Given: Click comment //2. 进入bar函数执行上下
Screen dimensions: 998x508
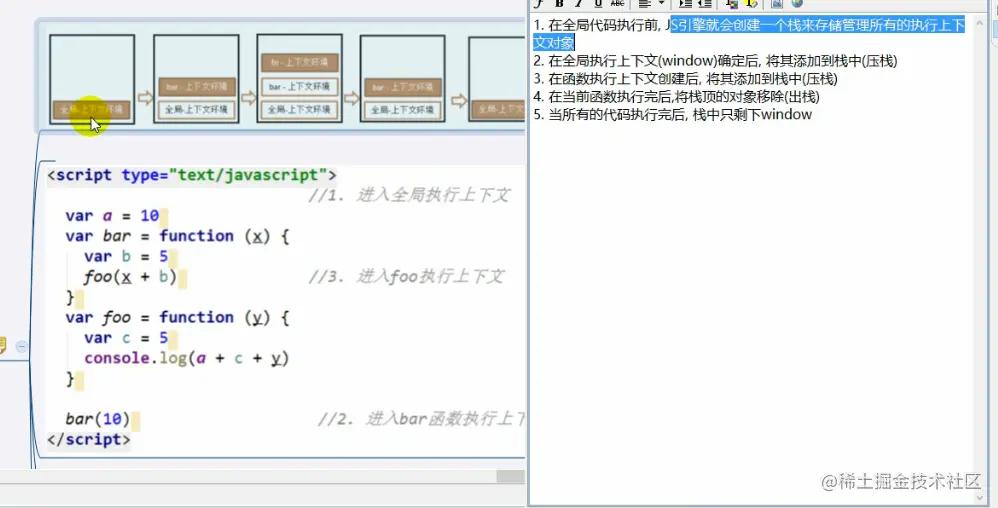Looking at the screenshot, I should [421, 419].
